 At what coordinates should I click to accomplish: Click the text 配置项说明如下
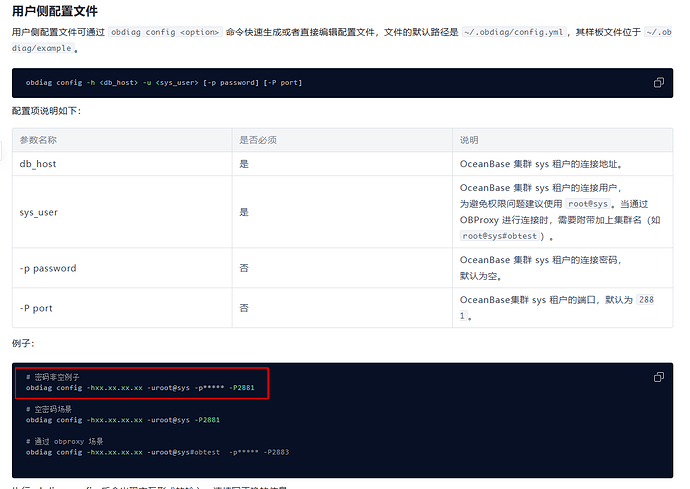click(47, 111)
